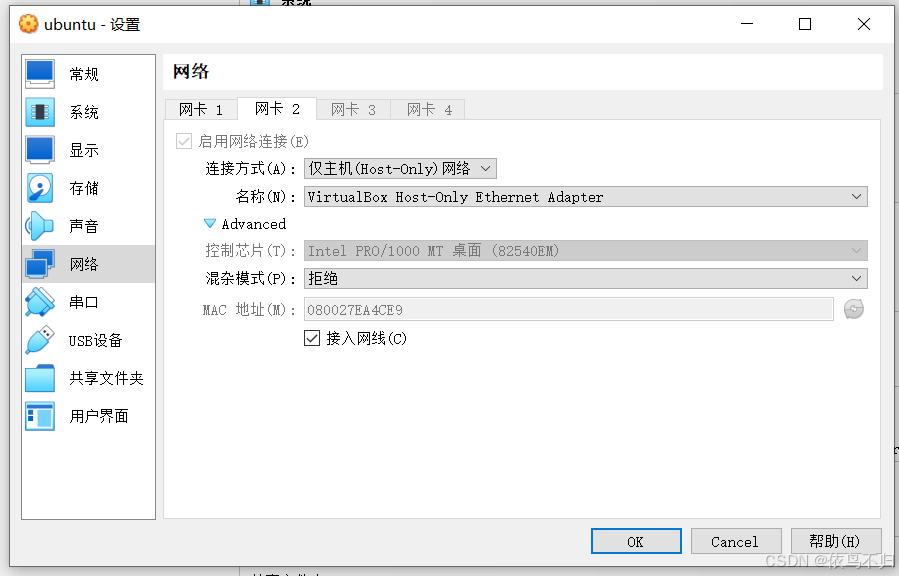Open help with the 帮助(H) button
The image size is (899, 576).
click(x=835, y=541)
